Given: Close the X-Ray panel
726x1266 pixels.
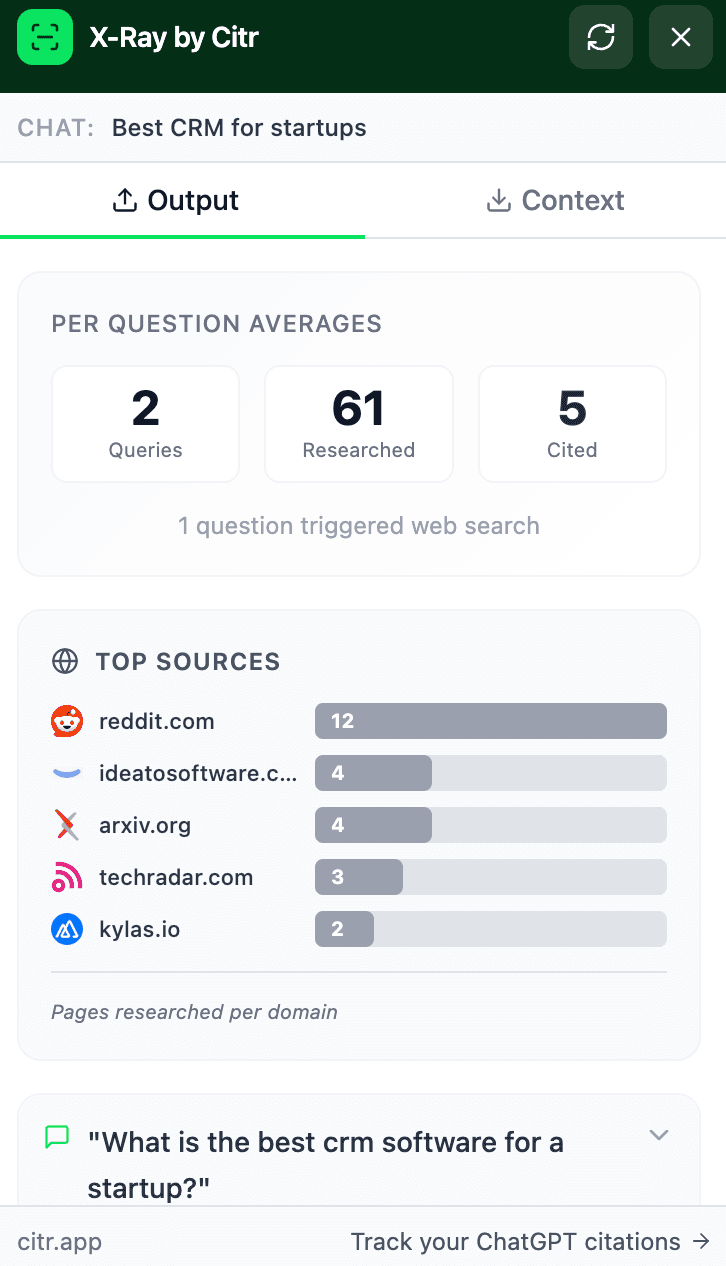Looking at the screenshot, I should tap(680, 37).
